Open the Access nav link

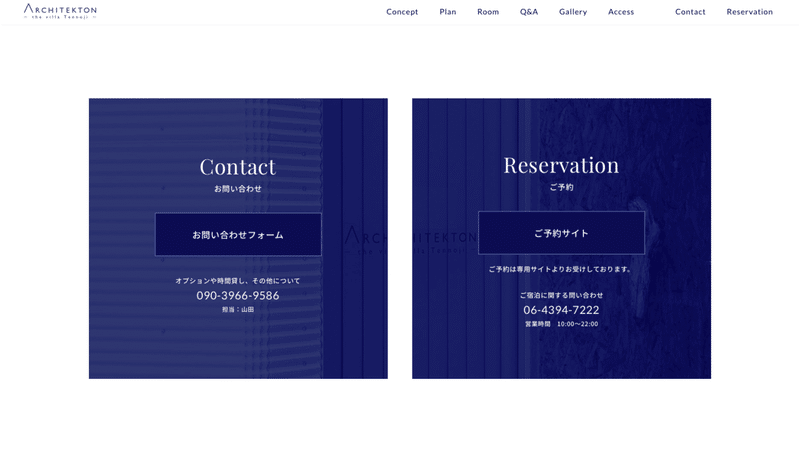pos(621,12)
